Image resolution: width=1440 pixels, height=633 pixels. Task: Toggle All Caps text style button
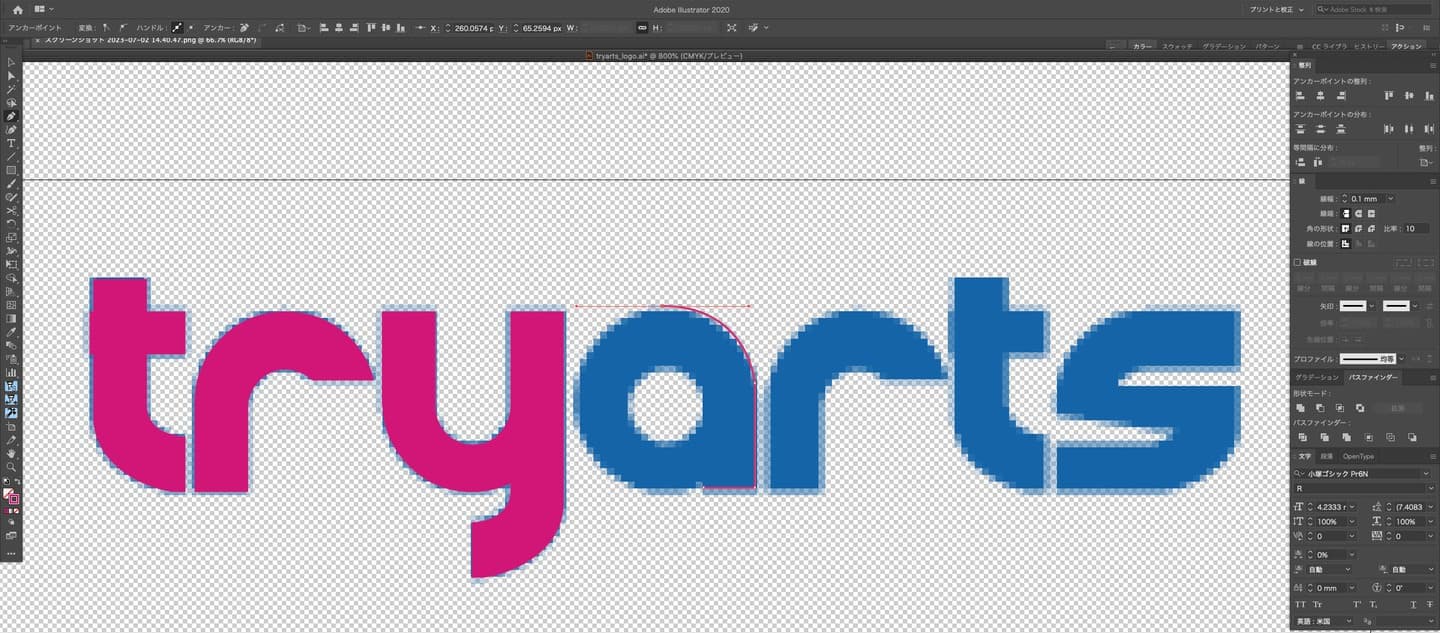coord(1300,605)
